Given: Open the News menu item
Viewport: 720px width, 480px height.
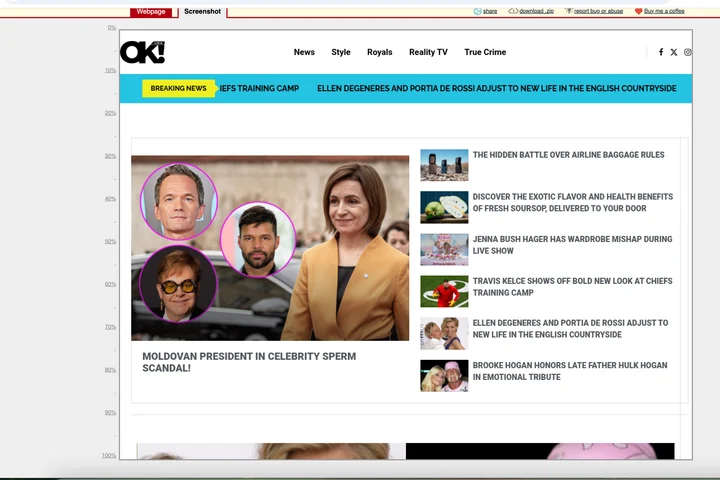Looking at the screenshot, I should coord(304,52).
